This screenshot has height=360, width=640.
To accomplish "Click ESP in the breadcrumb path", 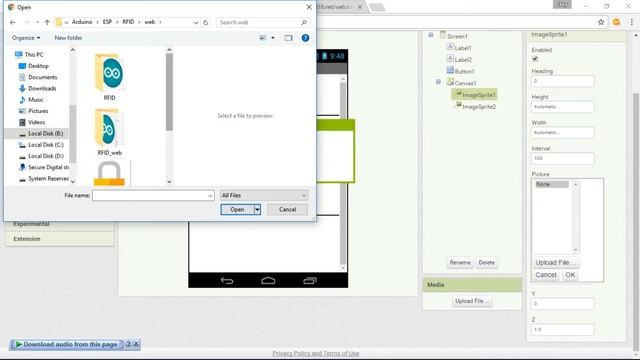I will click(107, 22).
